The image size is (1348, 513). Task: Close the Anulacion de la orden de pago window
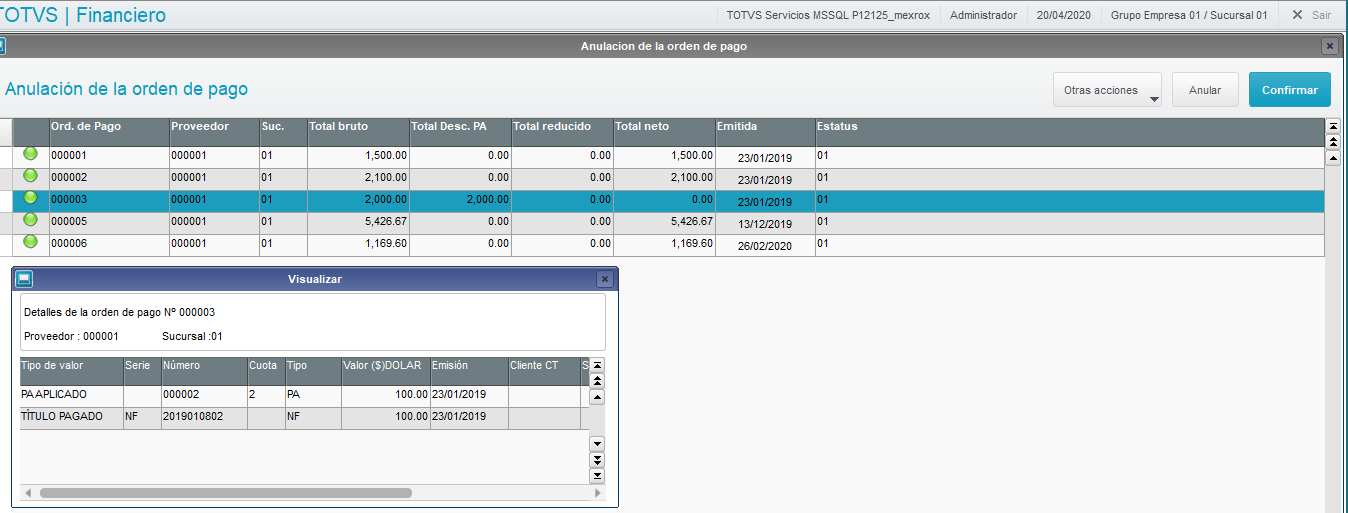(x=1329, y=46)
